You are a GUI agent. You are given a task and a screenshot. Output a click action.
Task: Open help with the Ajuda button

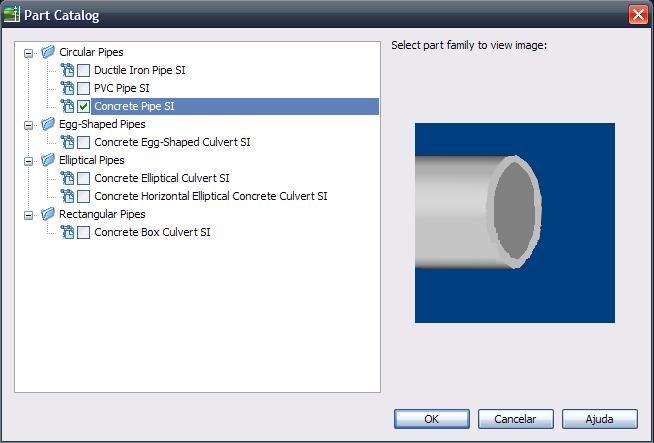pyautogui.click(x=599, y=419)
